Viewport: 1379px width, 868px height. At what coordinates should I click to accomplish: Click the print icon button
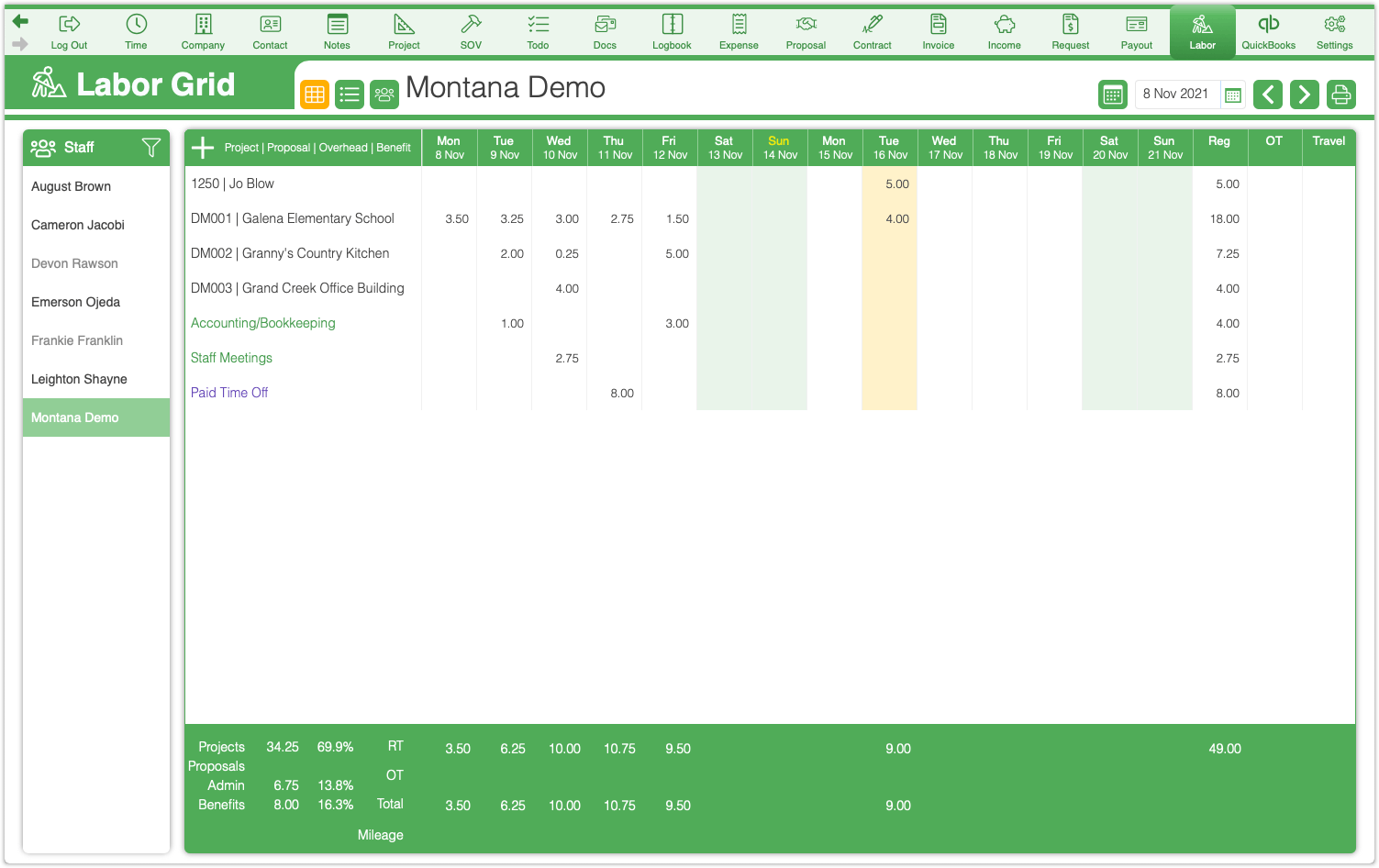coord(1340,94)
